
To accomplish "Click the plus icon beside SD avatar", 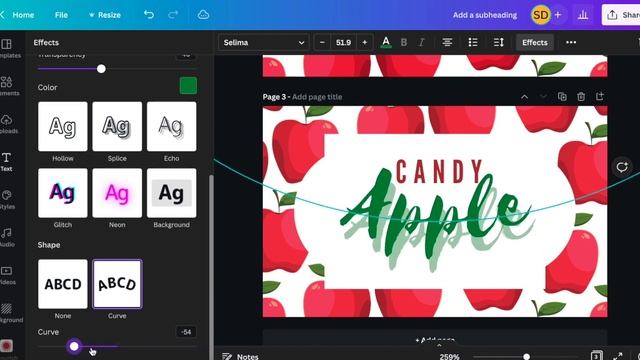I will coord(558,15).
